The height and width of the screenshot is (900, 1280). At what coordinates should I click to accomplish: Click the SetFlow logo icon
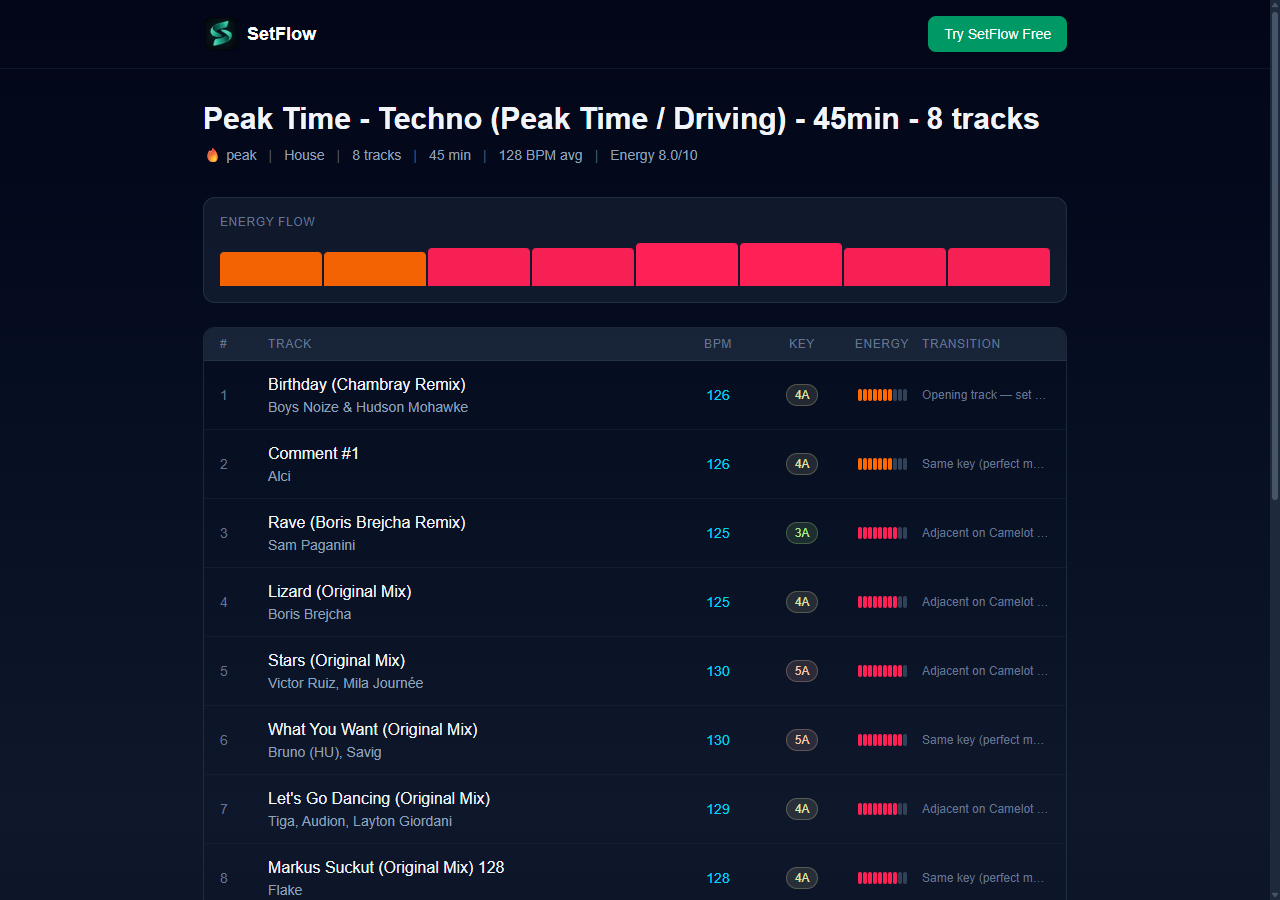(x=219, y=33)
